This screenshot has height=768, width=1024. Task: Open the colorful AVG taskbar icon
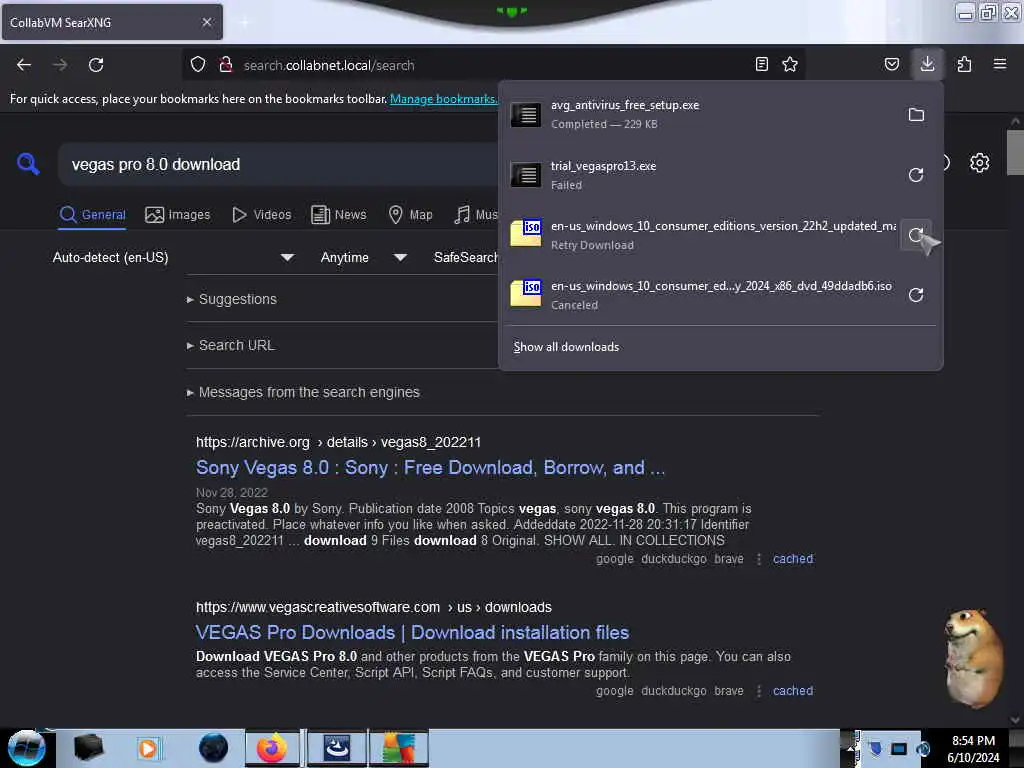(399, 748)
